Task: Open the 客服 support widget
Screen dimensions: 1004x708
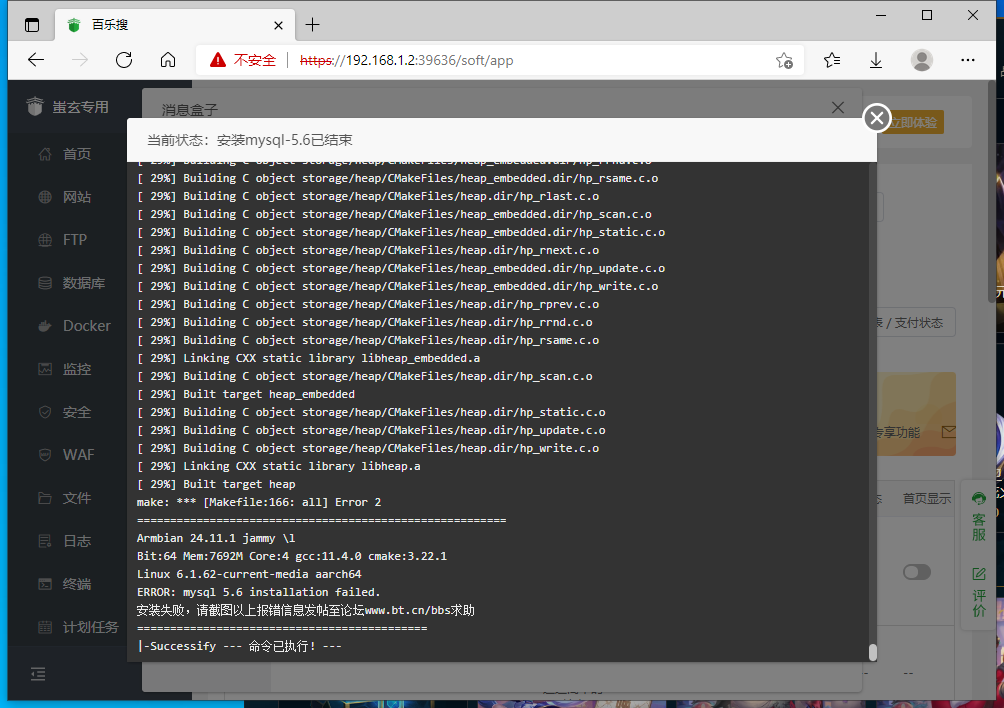Action: pos(979,517)
